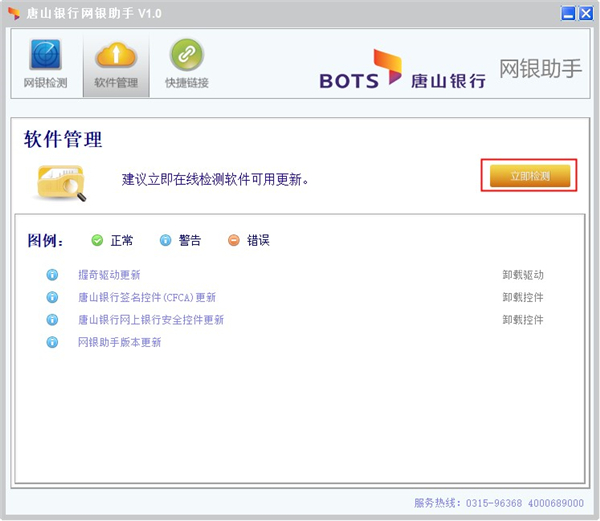Click the green 正常 legend icon

[97, 240]
